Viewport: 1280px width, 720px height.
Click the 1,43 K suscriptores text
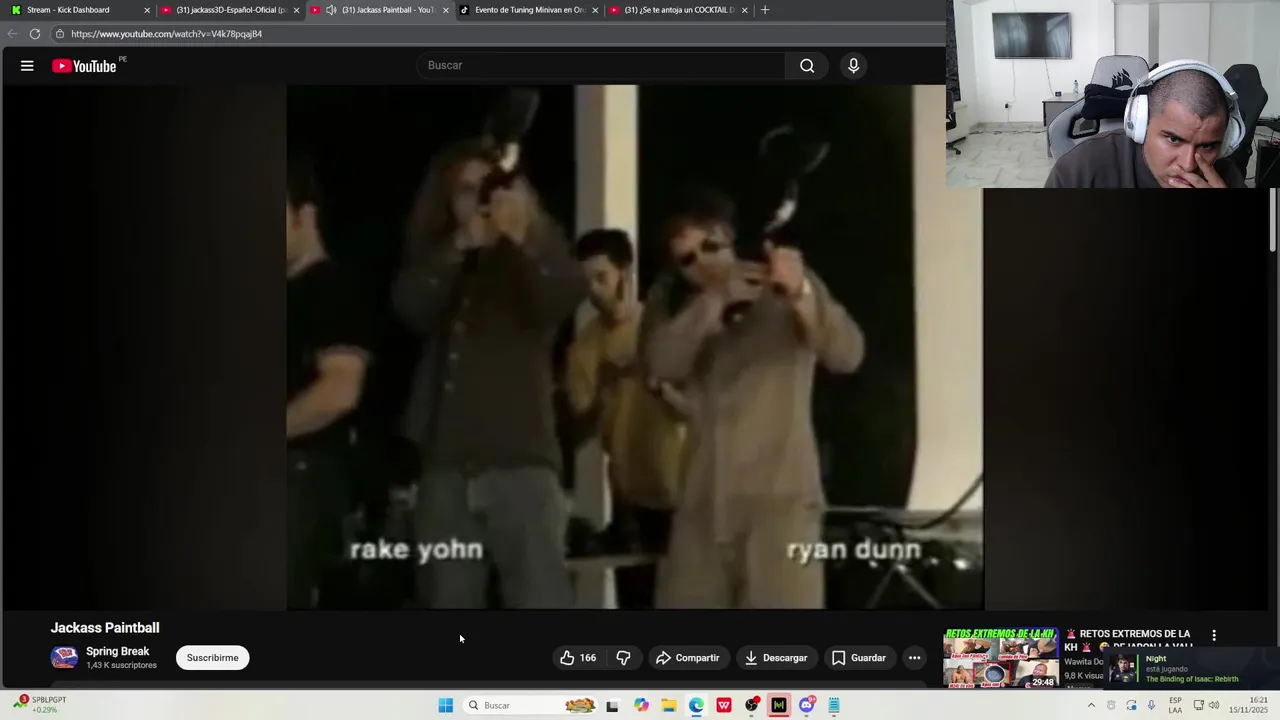coord(121,665)
